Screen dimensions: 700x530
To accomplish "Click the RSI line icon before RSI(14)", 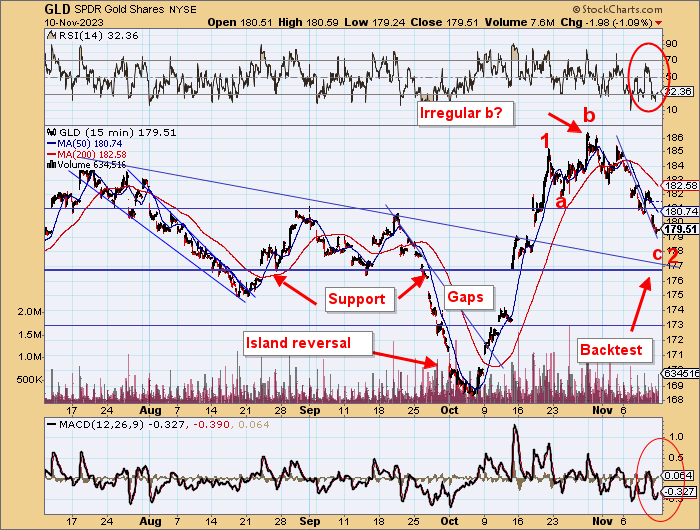I will click(51, 35).
